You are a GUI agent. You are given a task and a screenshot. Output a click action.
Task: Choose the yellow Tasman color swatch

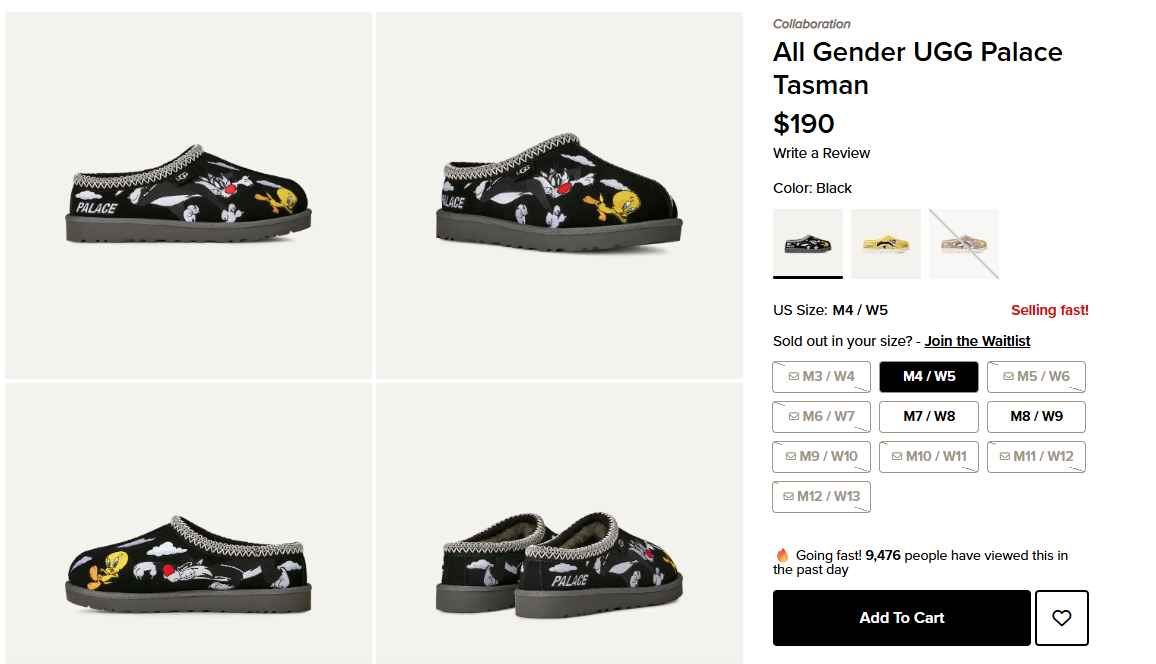coord(886,244)
